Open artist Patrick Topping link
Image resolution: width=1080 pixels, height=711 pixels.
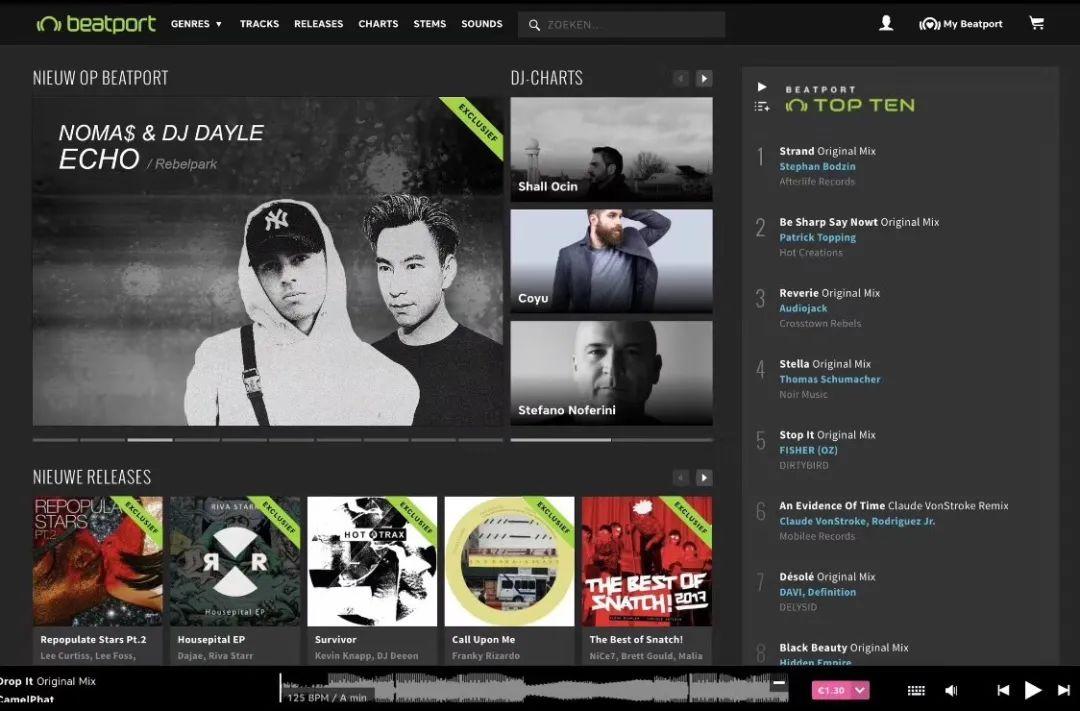pyautogui.click(x=818, y=237)
